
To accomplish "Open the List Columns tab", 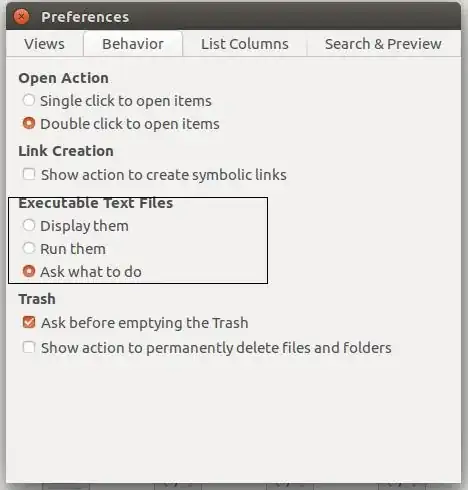I will pyautogui.click(x=245, y=44).
